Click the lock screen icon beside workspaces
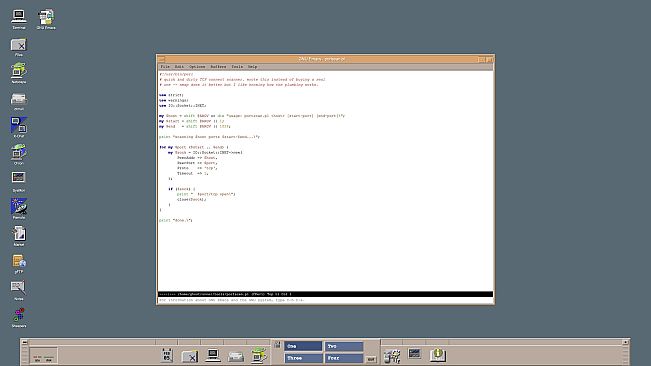 click(x=277, y=345)
